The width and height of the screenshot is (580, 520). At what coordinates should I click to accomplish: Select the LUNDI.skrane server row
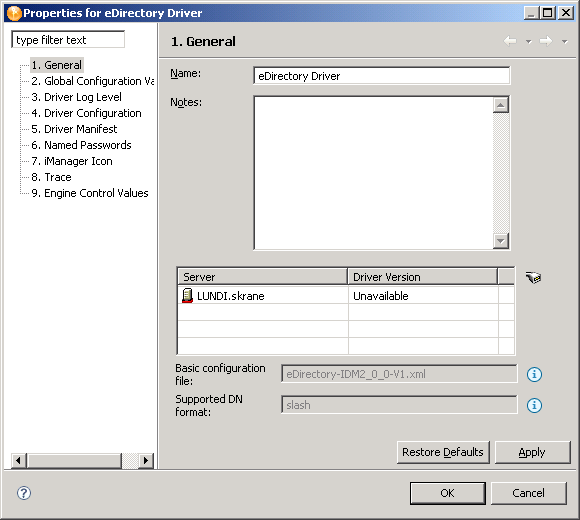point(346,296)
